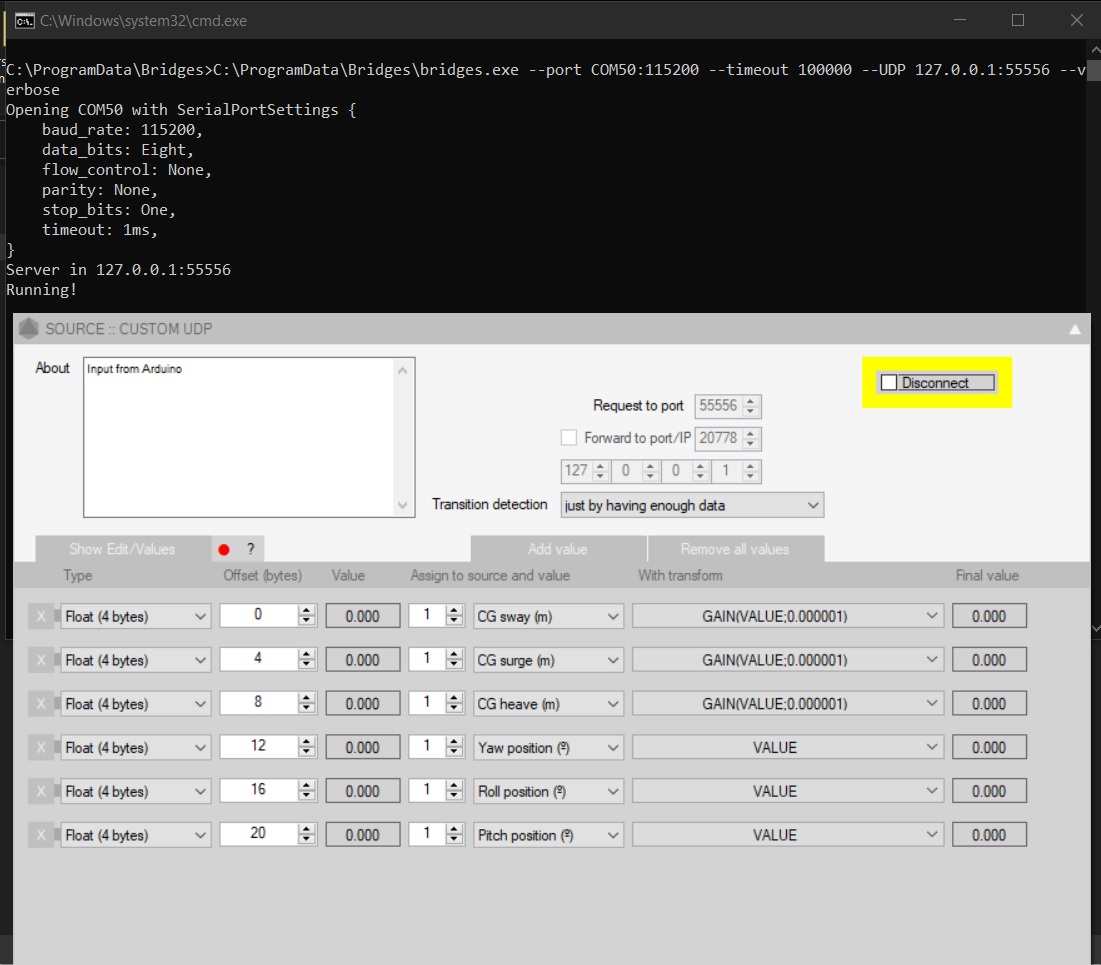This screenshot has width=1101, height=965.
Task: Open Type dropdown for offset 0 row
Action: 136,617
